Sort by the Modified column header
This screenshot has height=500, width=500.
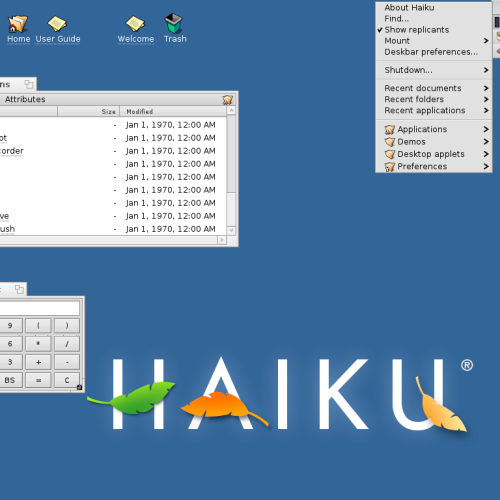click(x=173, y=112)
